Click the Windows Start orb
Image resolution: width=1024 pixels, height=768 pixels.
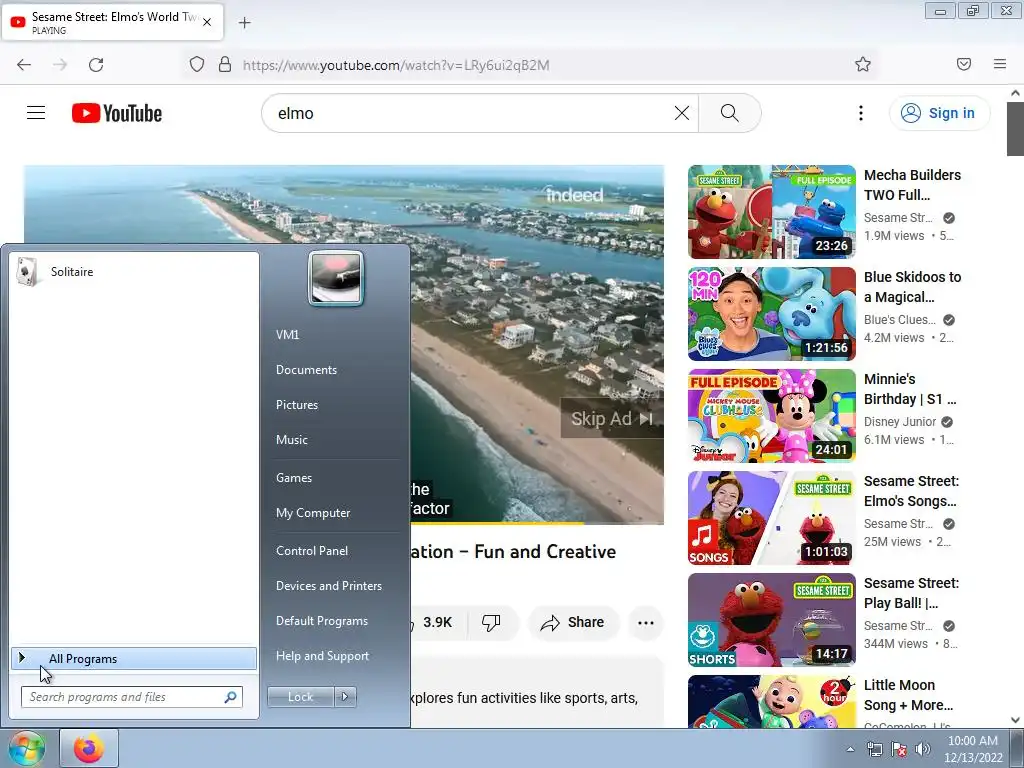click(x=26, y=748)
